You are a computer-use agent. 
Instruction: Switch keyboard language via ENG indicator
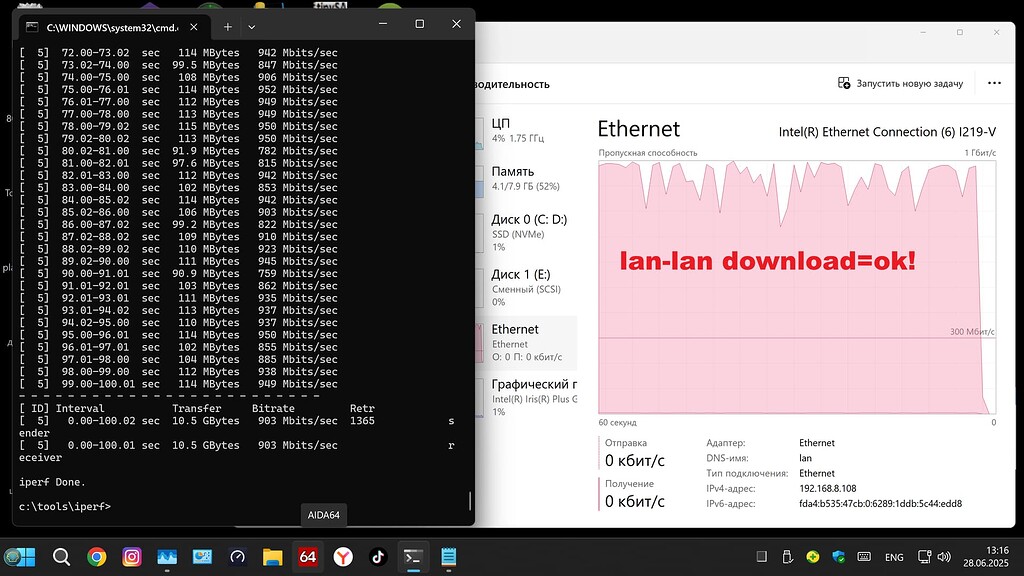(893, 556)
